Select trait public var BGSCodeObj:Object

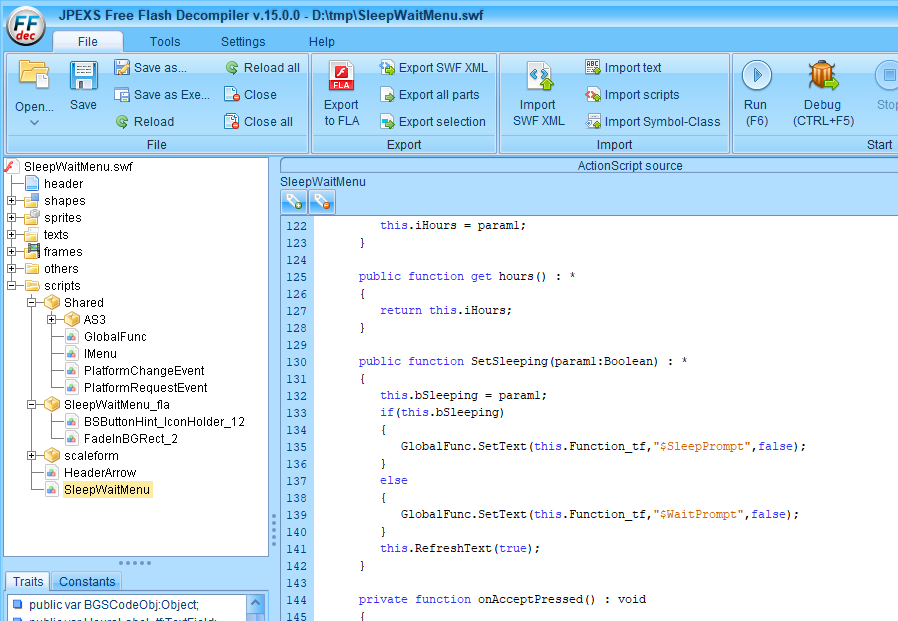click(x=114, y=605)
